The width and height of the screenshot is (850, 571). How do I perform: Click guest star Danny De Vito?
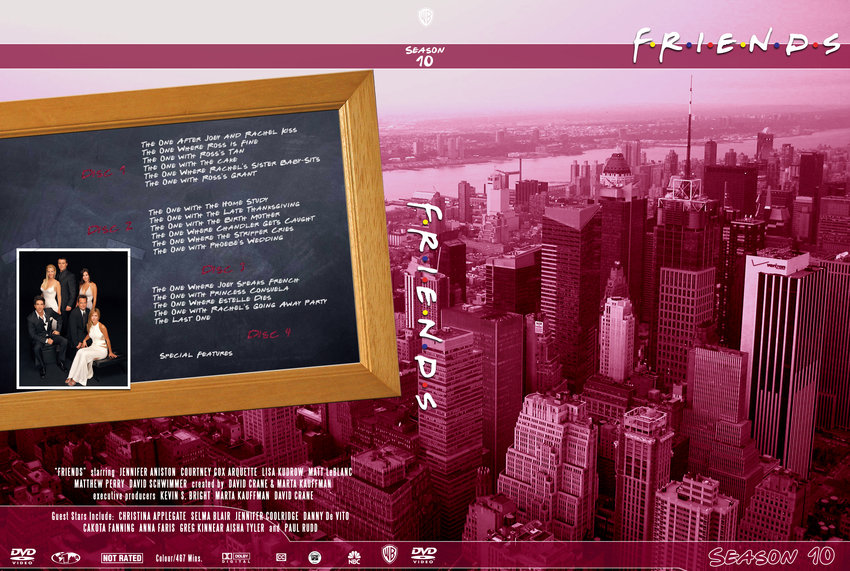(326, 516)
